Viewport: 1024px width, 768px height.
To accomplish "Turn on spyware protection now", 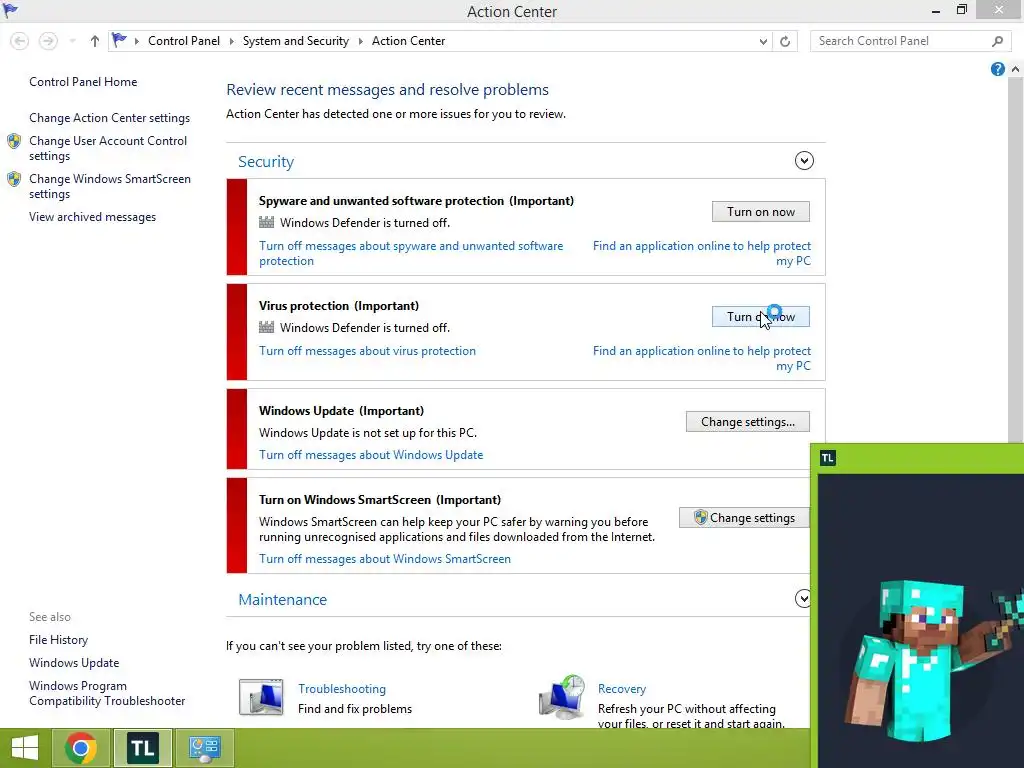I will [760, 212].
